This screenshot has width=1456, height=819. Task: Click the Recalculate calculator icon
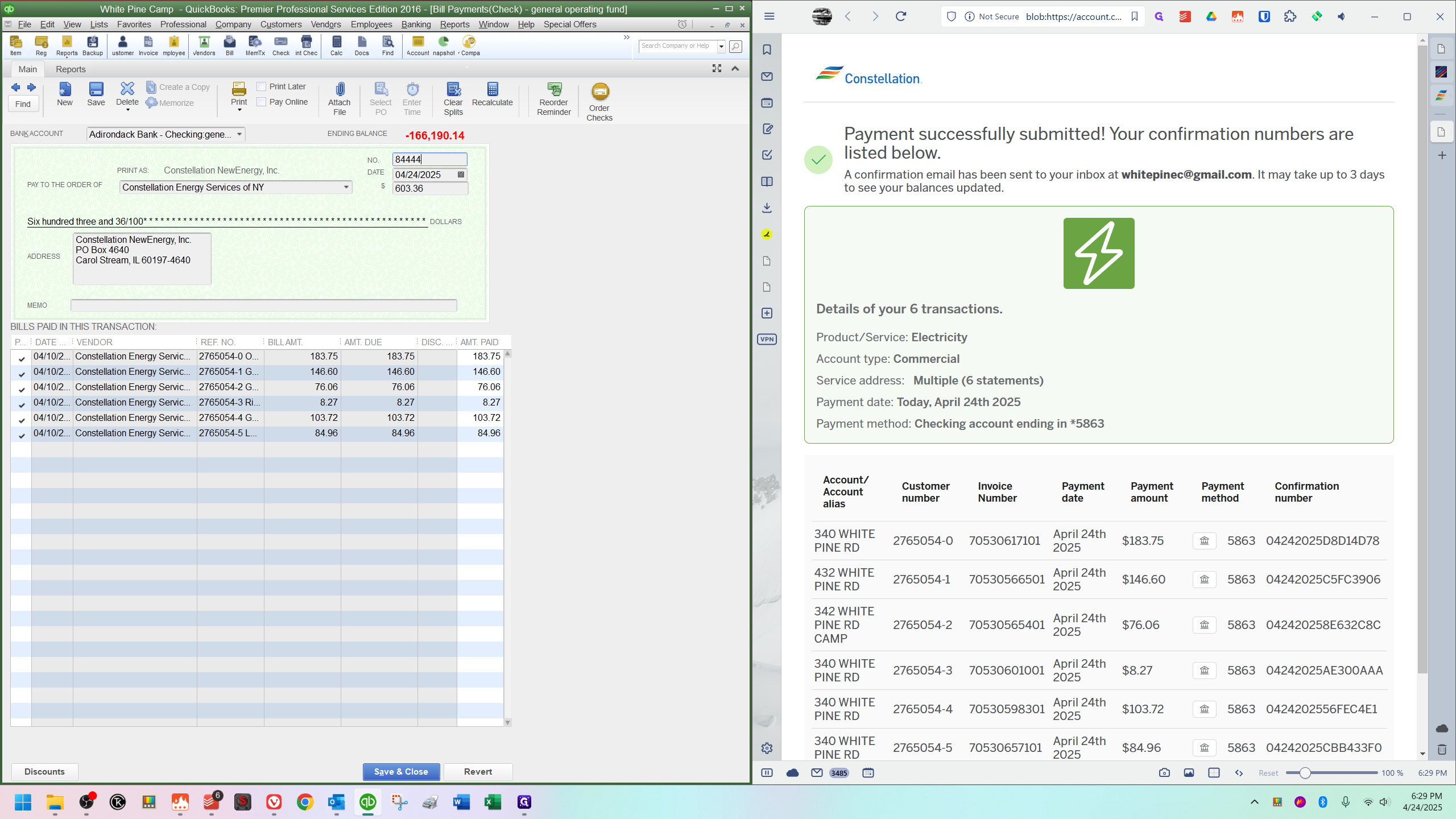coord(493,89)
